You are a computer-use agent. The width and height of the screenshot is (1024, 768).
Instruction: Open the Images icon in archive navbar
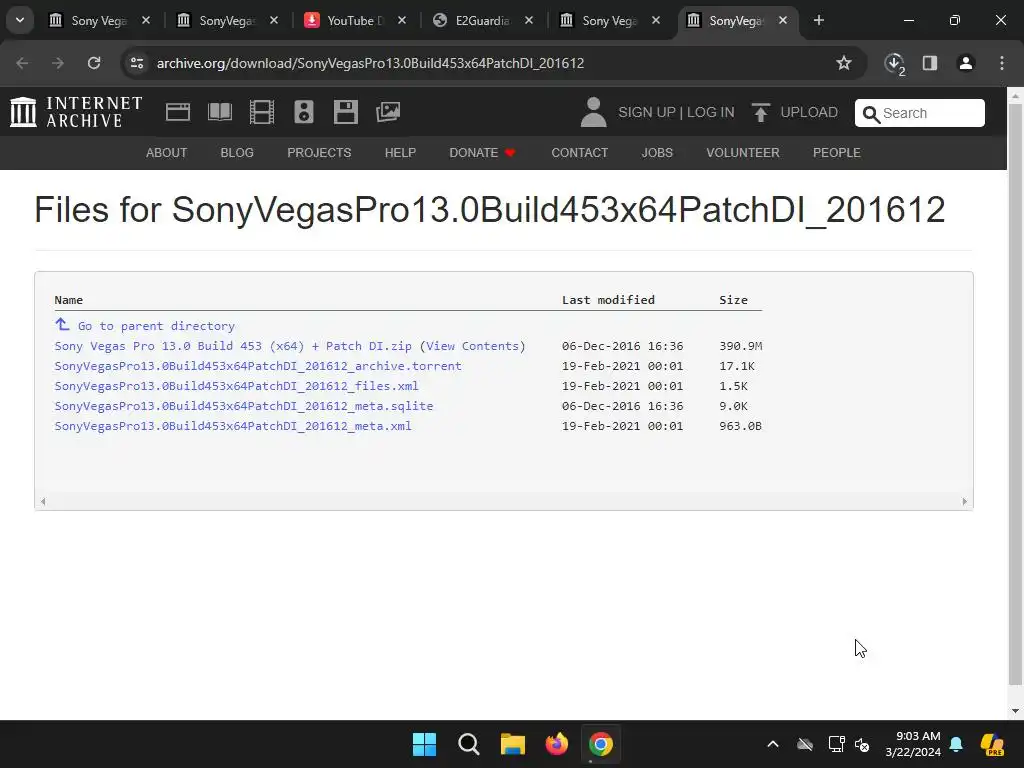pos(388,112)
